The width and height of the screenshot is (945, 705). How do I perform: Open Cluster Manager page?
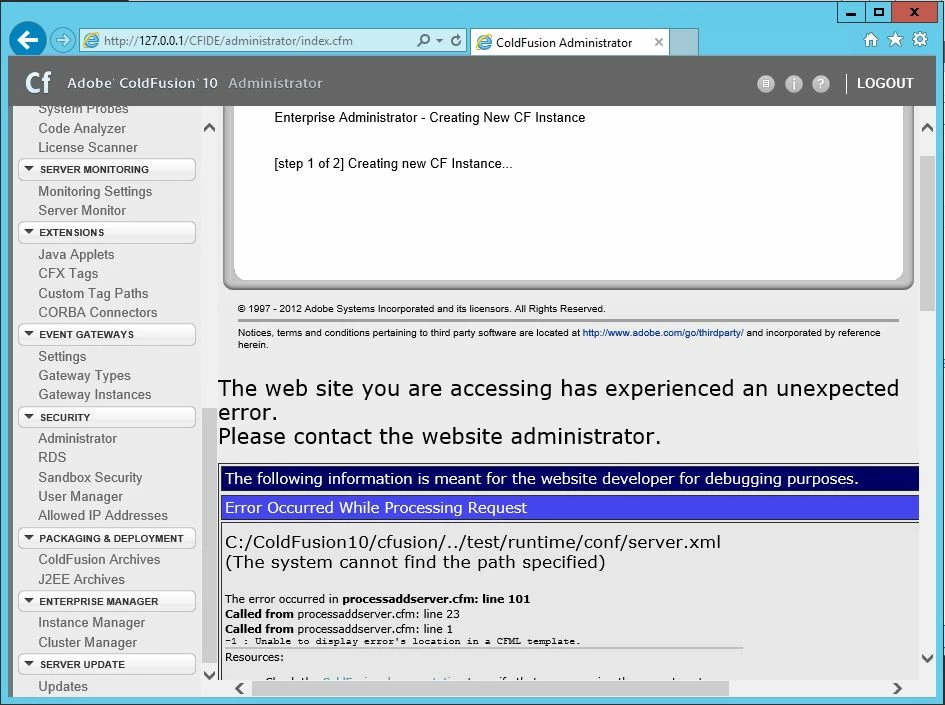pyautogui.click(x=87, y=642)
